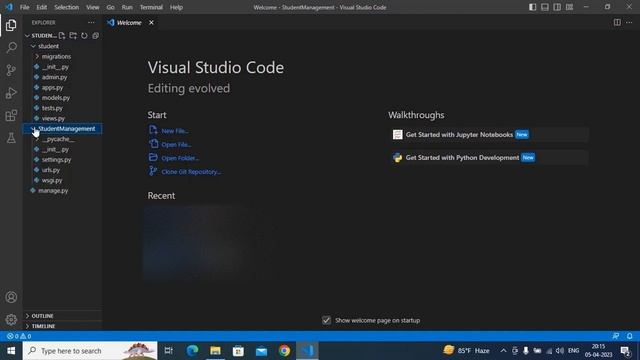The height and width of the screenshot is (360, 640).
Task: Open Run and Debug view
Action: [11, 93]
